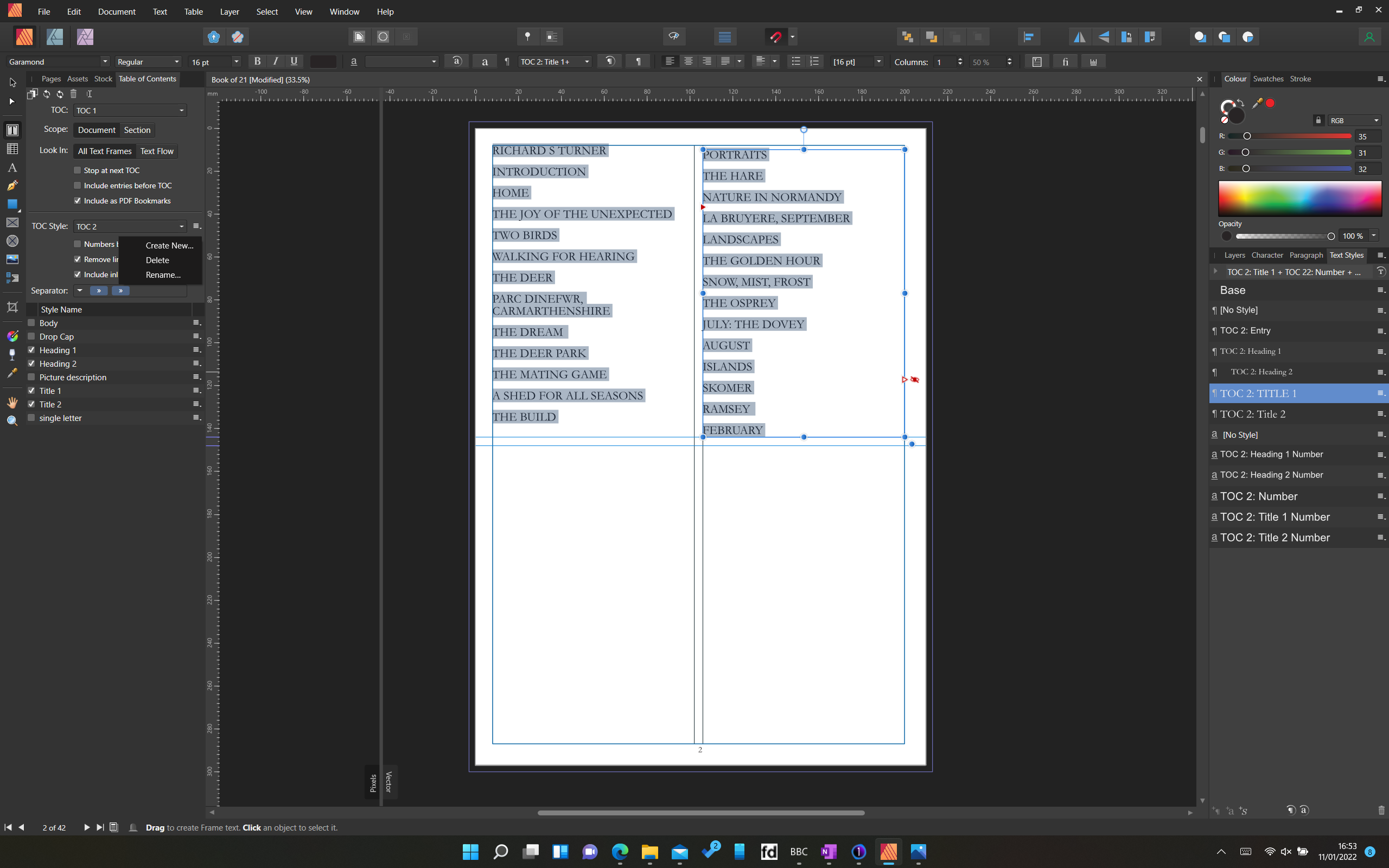Flip the selection horizontally
This screenshot has height=868, width=1389.
pos(1080,36)
